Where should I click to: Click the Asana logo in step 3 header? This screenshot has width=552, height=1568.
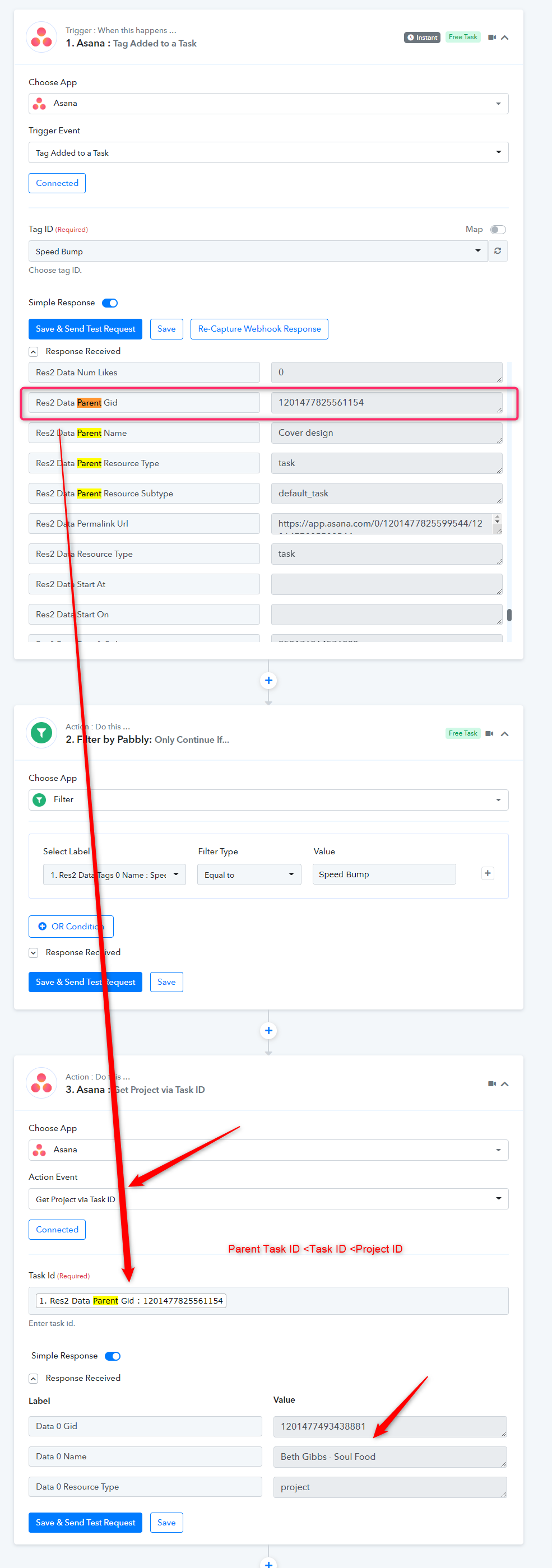click(41, 1083)
